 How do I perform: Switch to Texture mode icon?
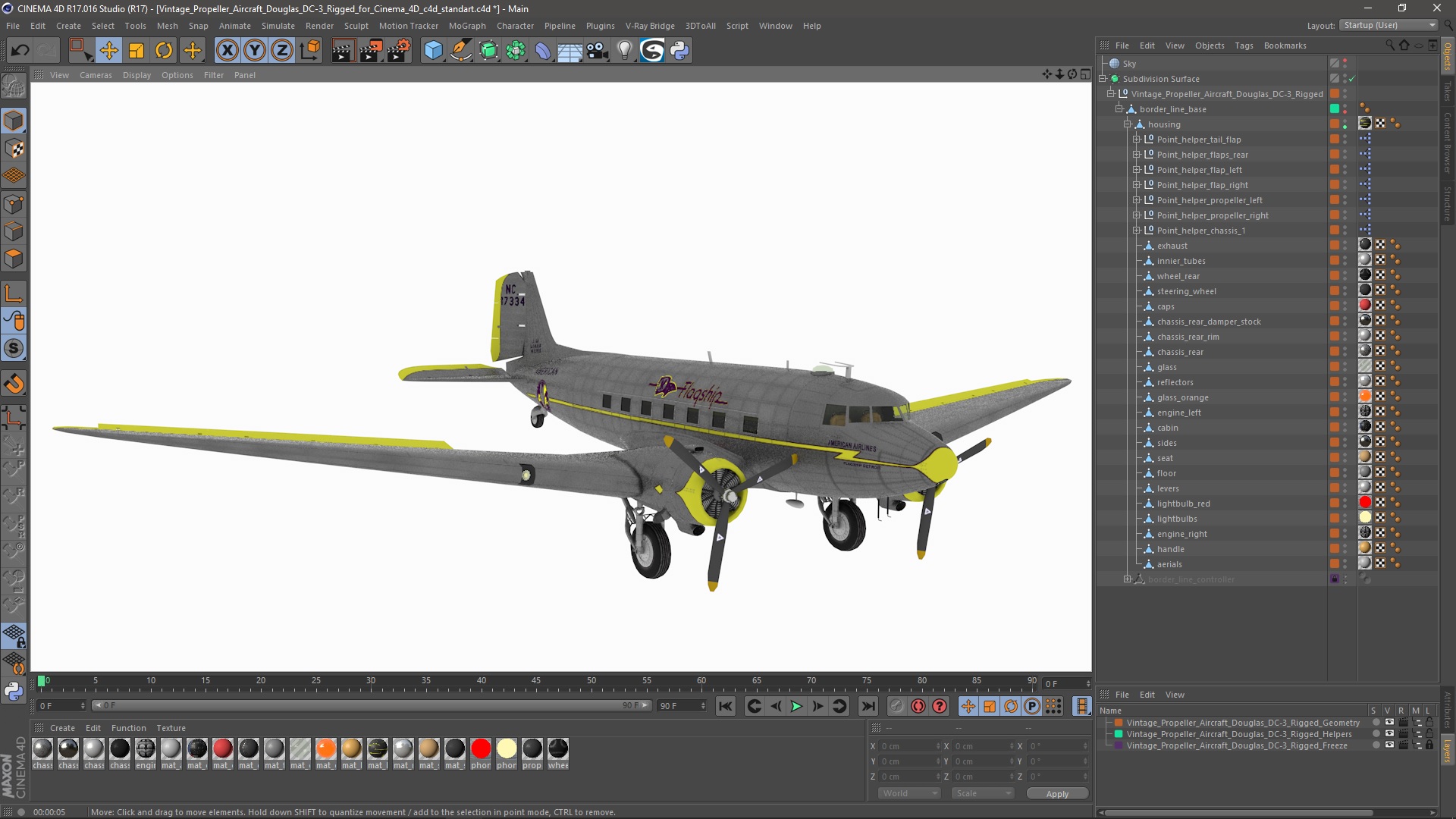[14, 149]
